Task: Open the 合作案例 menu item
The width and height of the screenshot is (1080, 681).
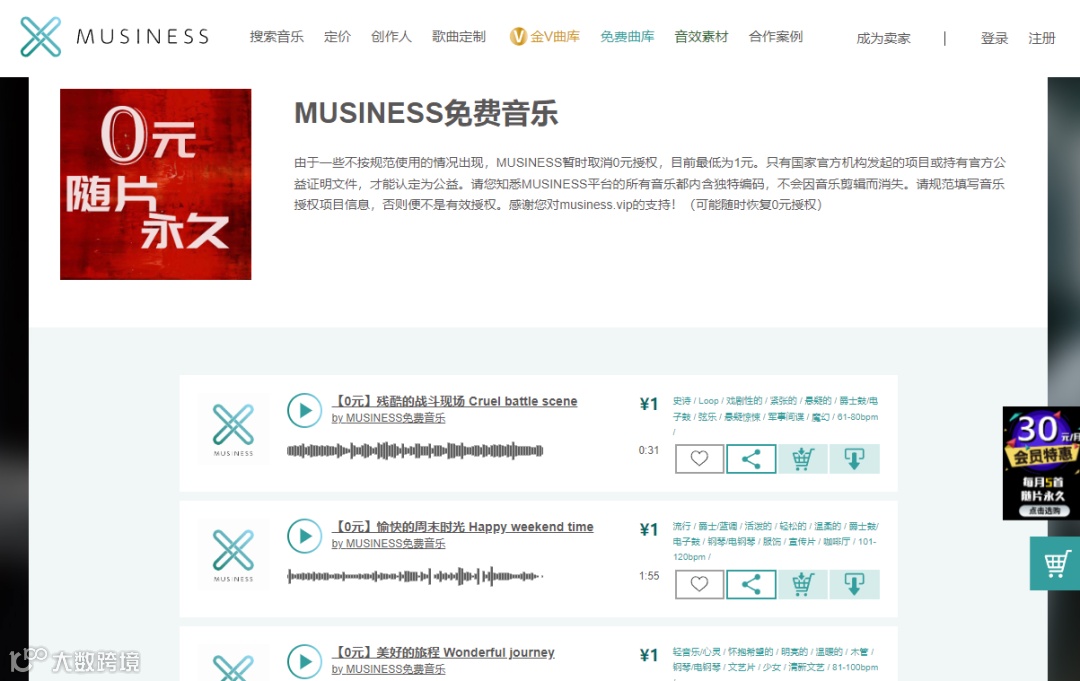Action: [x=776, y=36]
